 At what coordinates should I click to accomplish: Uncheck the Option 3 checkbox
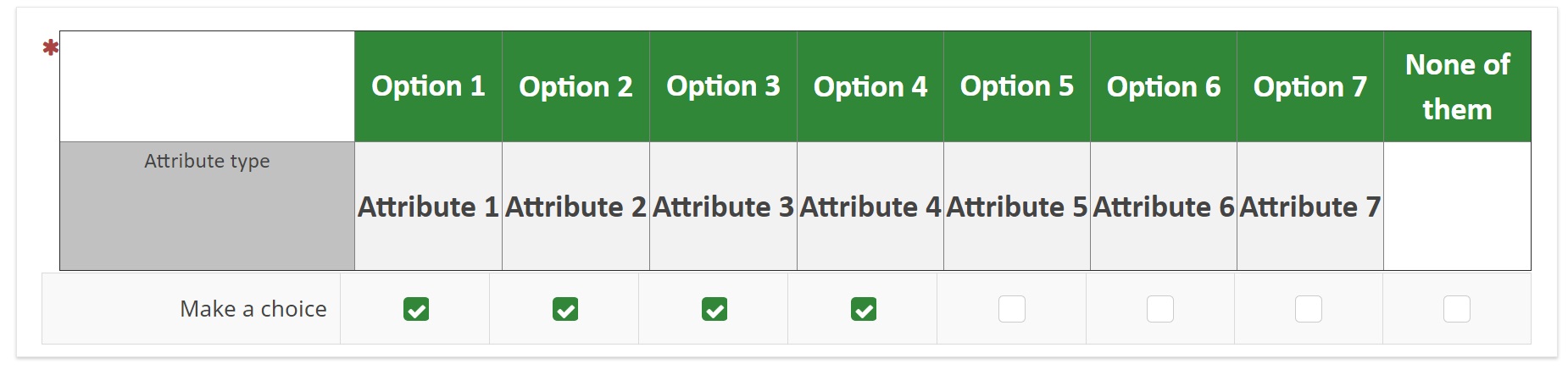pos(714,310)
